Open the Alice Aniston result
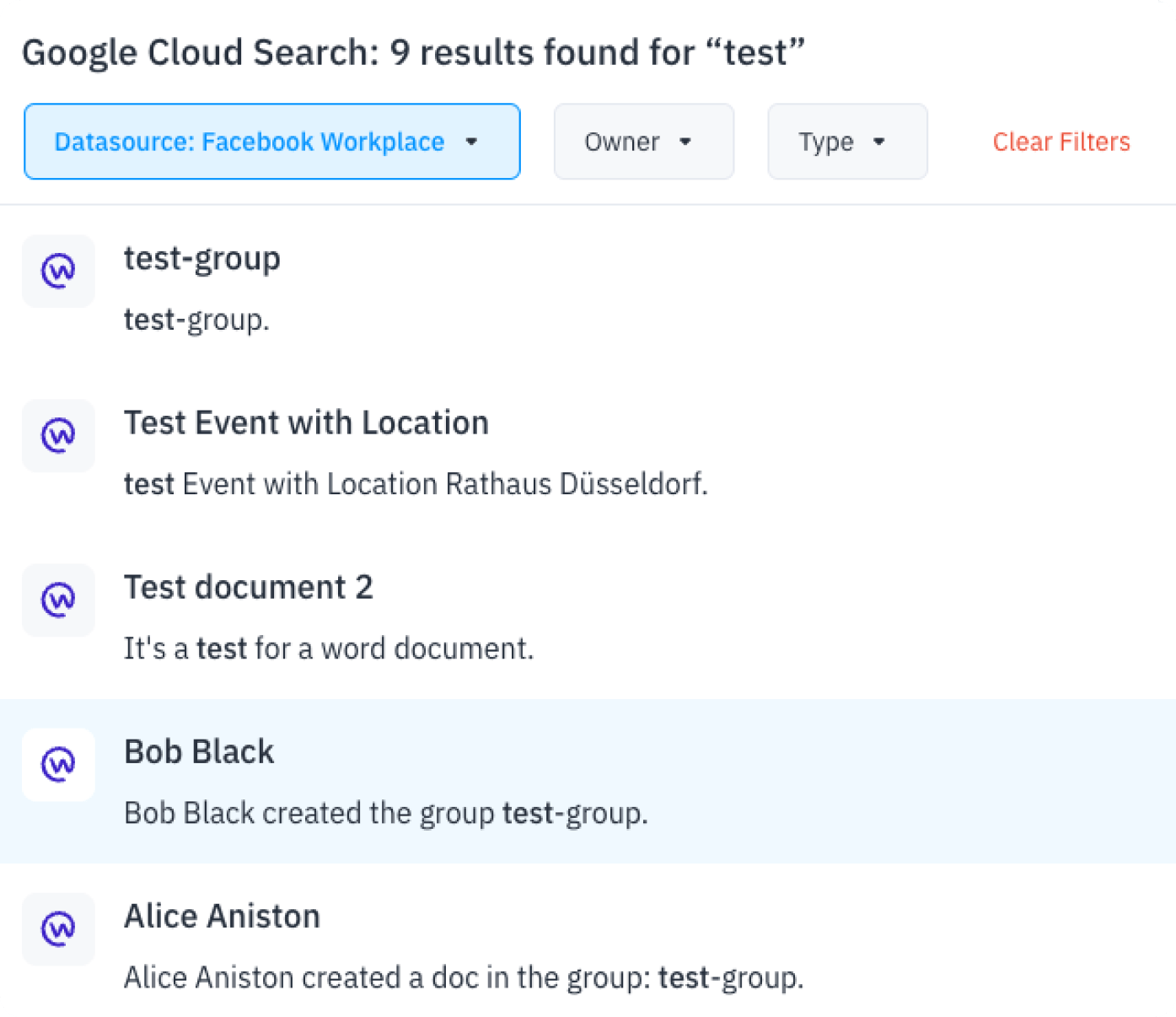Viewport: 1176px width, 1017px height. [x=222, y=916]
